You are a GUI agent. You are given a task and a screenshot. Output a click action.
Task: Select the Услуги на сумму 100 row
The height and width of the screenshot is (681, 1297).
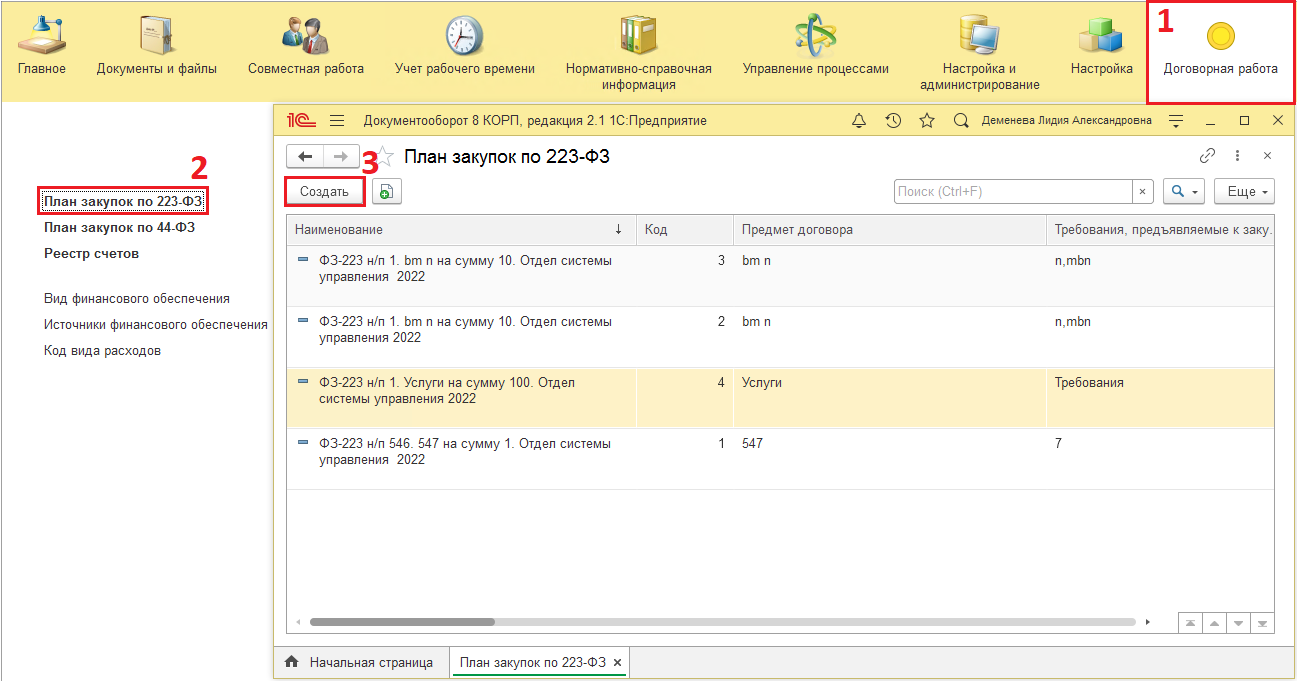point(780,398)
